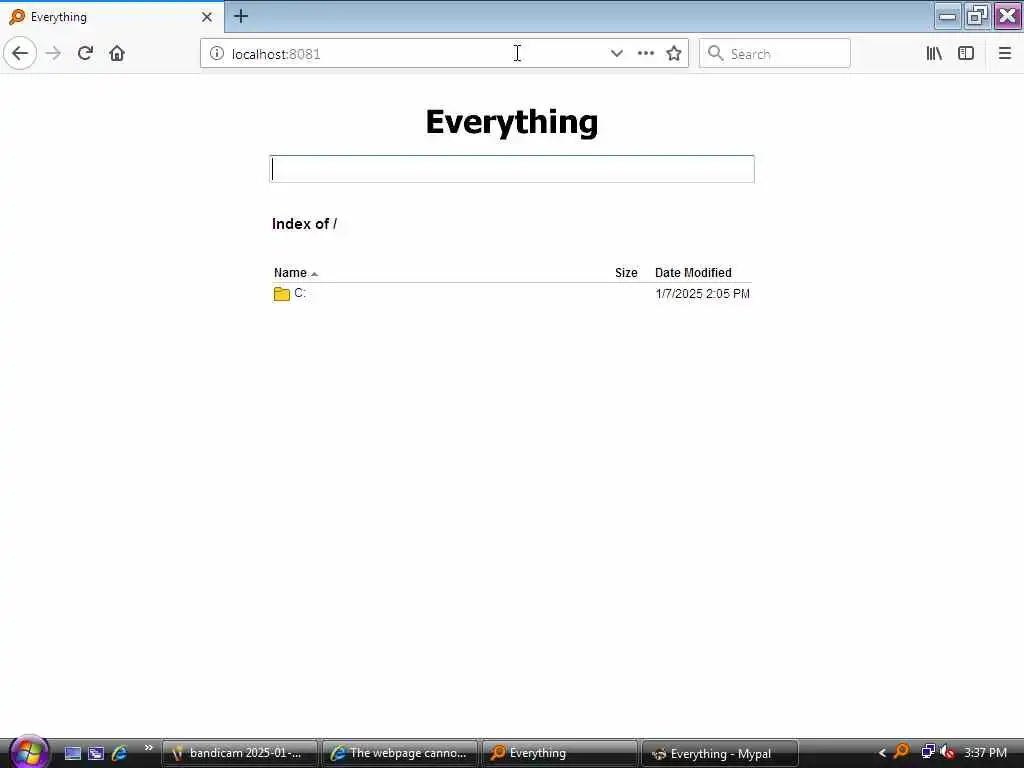The height and width of the screenshot is (768, 1024).
Task: Sort listing by Name column
Action: click(290, 273)
